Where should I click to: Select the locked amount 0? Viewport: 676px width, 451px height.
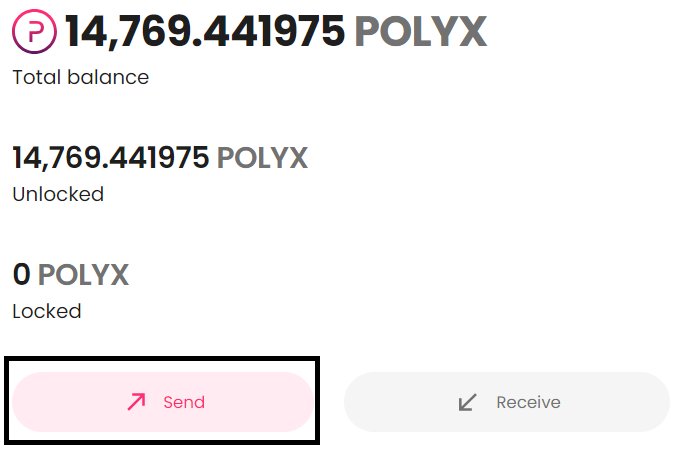click(x=22, y=275)
